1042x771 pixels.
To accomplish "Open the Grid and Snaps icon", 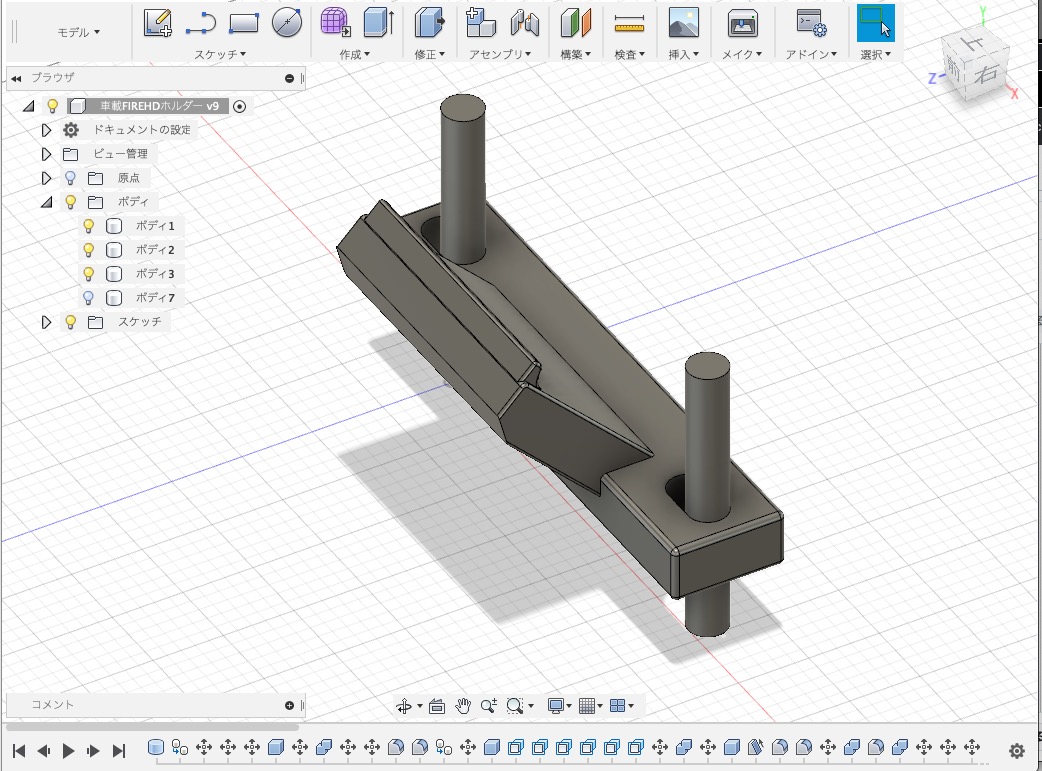I will pos(586,706).
